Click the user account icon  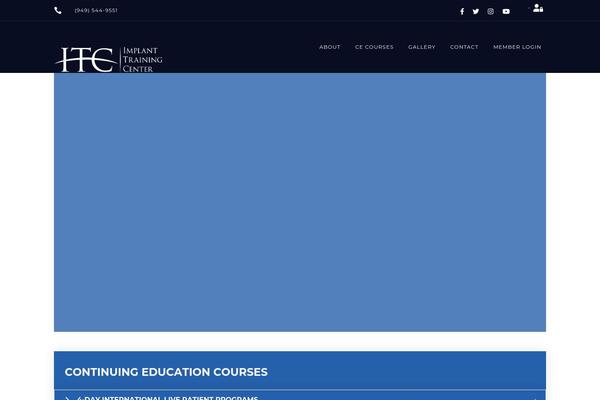click(x=538, y=8)
